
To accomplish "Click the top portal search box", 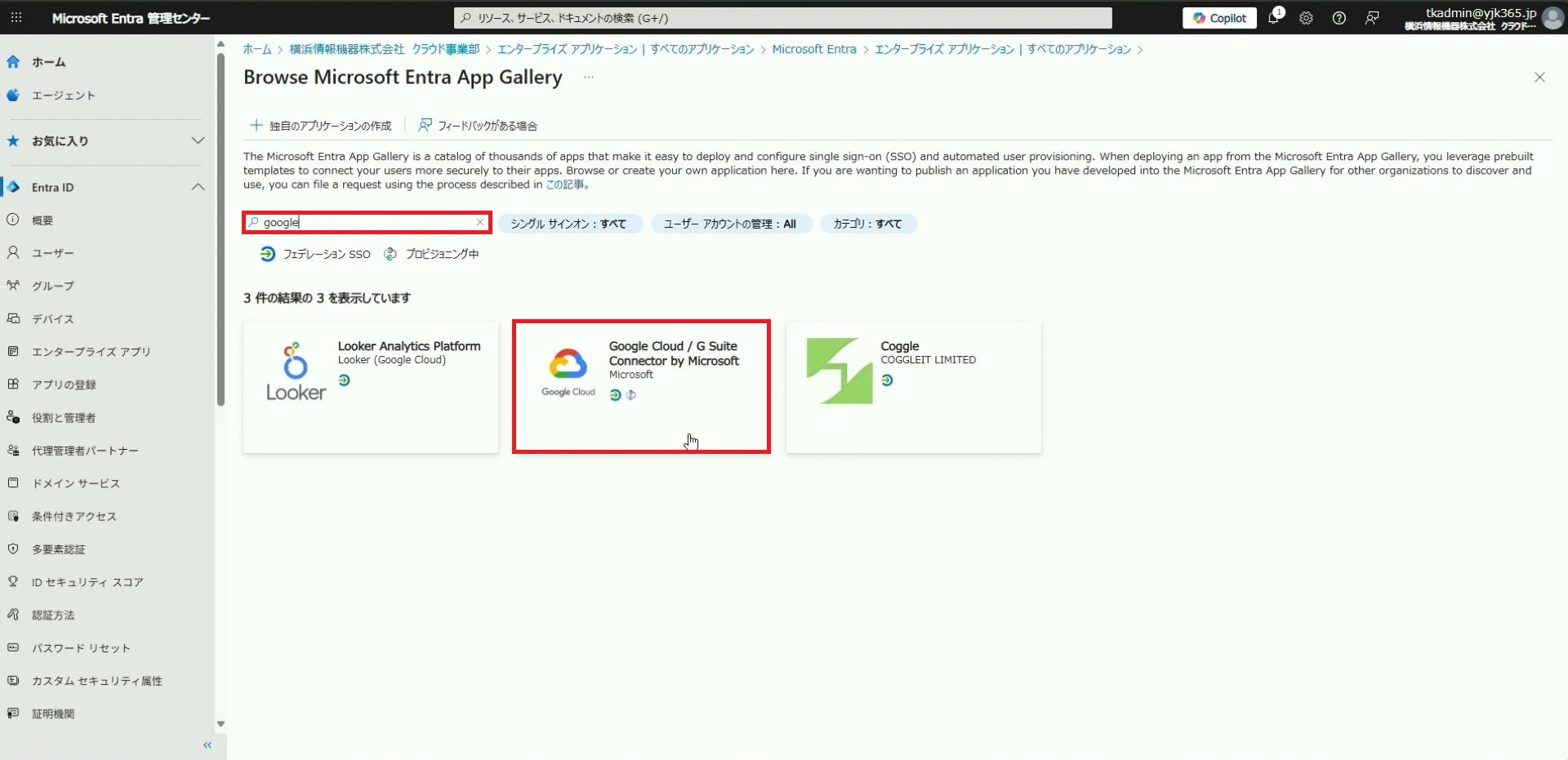I will [782, 18].
